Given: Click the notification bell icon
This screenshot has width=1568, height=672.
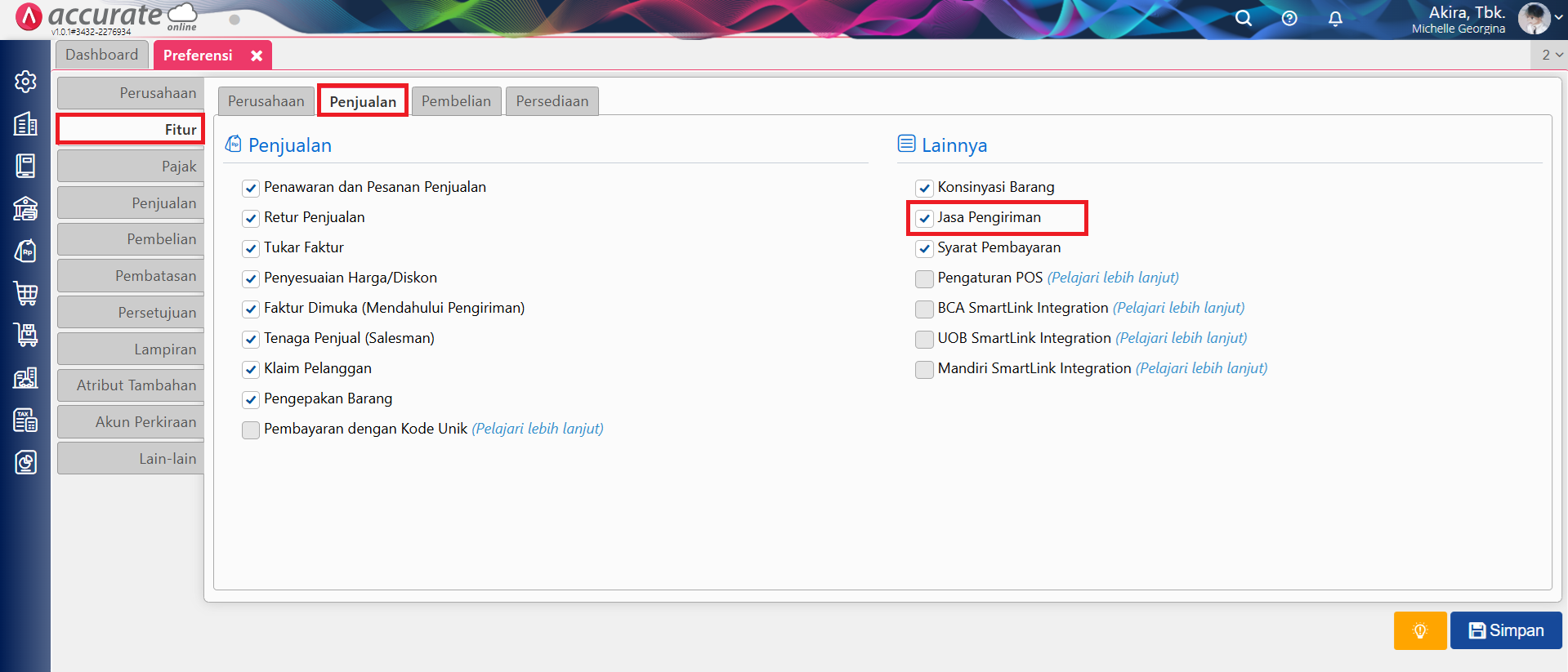Looking at the screenshot, I should click(1335, 19).
